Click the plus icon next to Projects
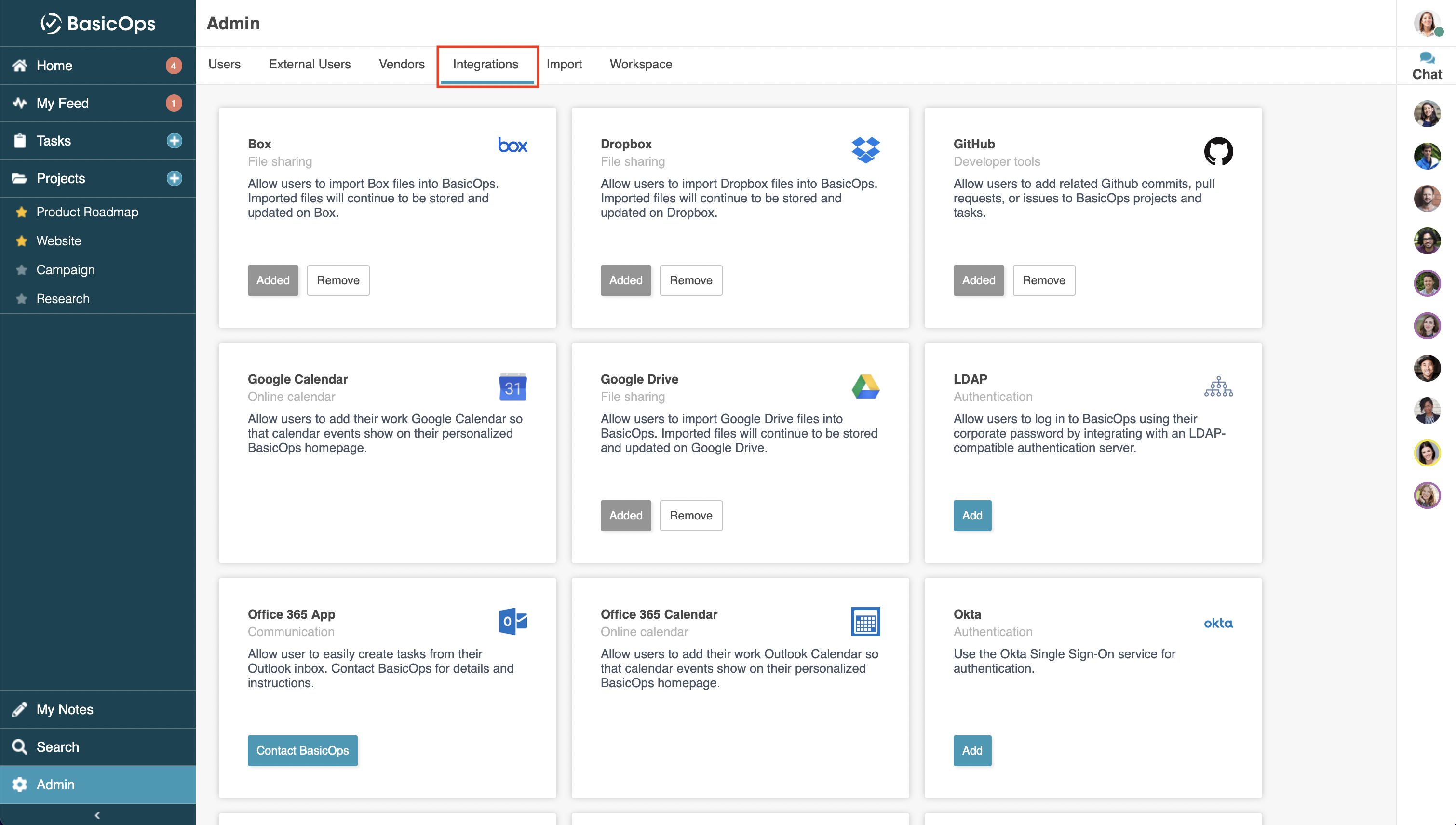Viewport: 1456px width, 825px height. tap(174, 178)
